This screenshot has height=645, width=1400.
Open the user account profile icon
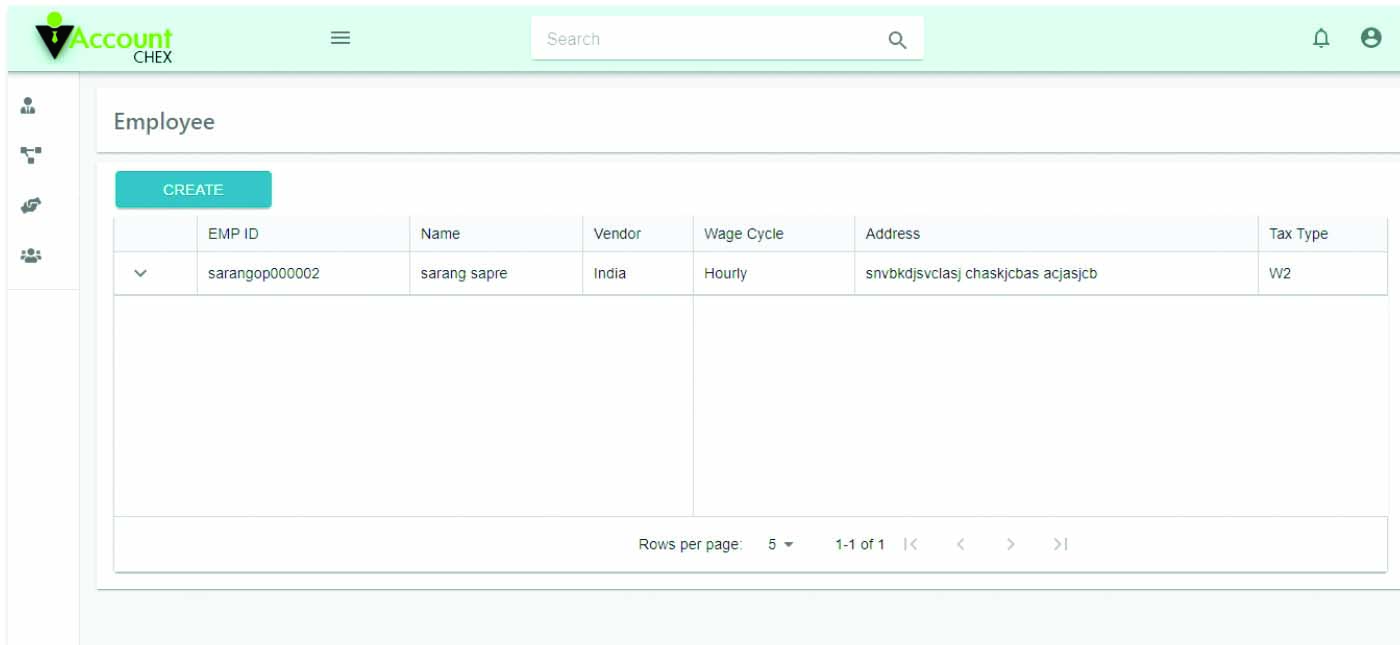[1371, 38]
